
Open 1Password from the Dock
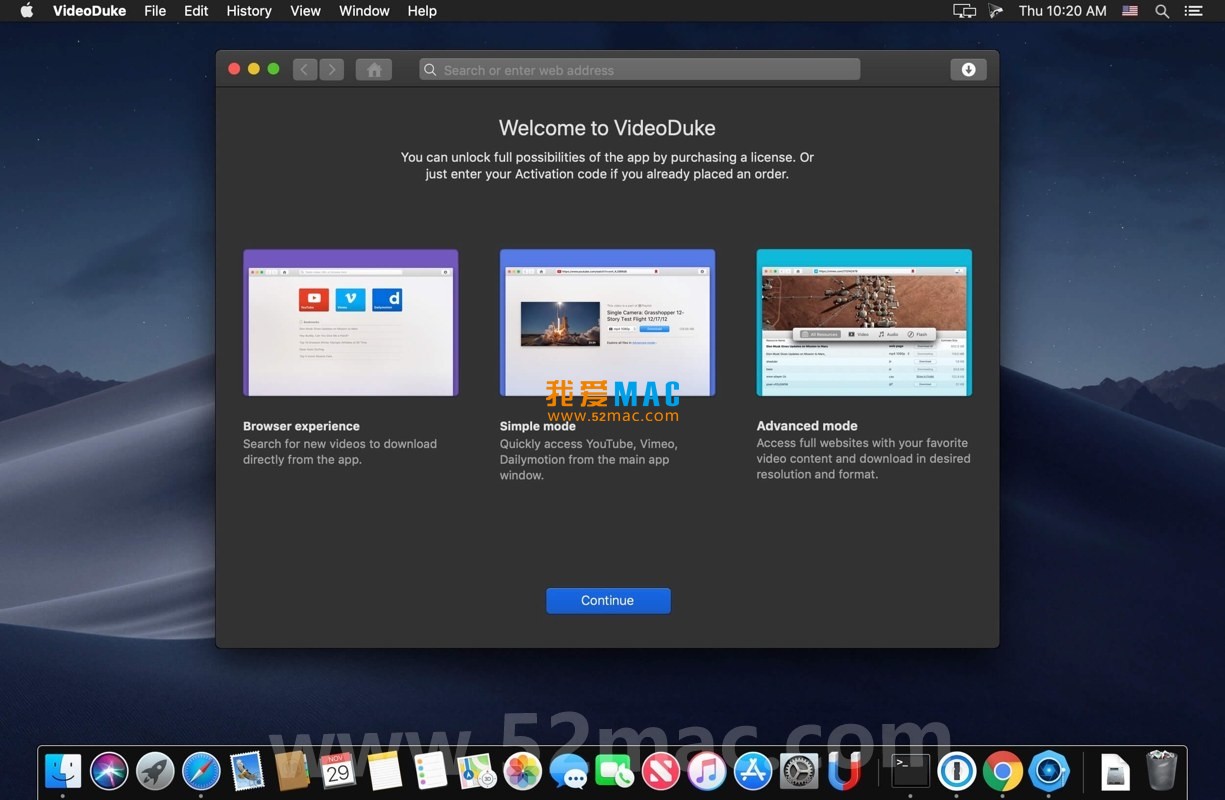tap(957, 770)
